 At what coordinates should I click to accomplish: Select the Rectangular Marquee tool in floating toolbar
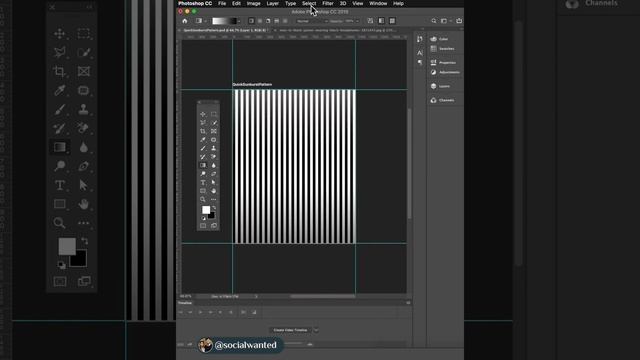click(x=213, y=114)
